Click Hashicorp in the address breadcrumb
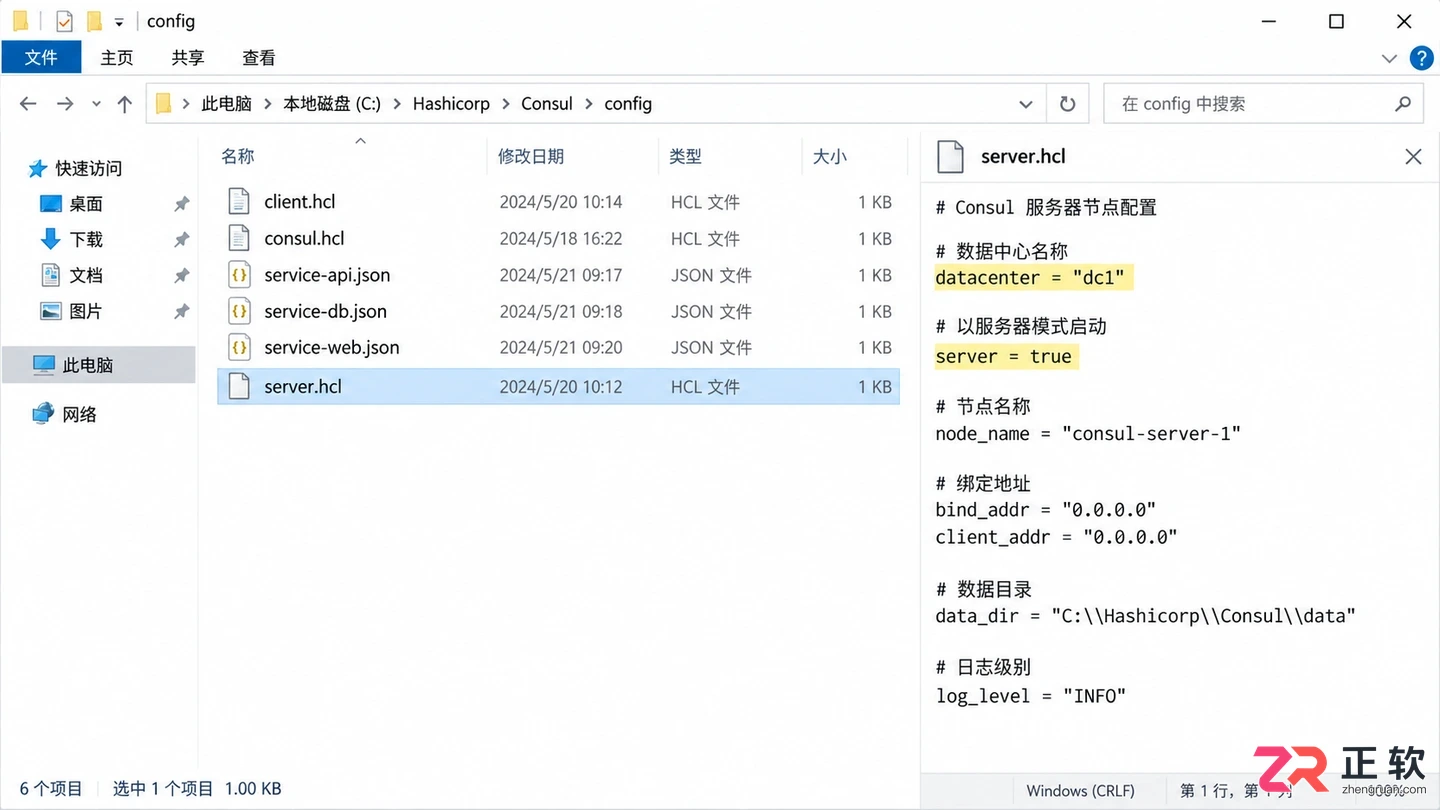 point(451,104)
